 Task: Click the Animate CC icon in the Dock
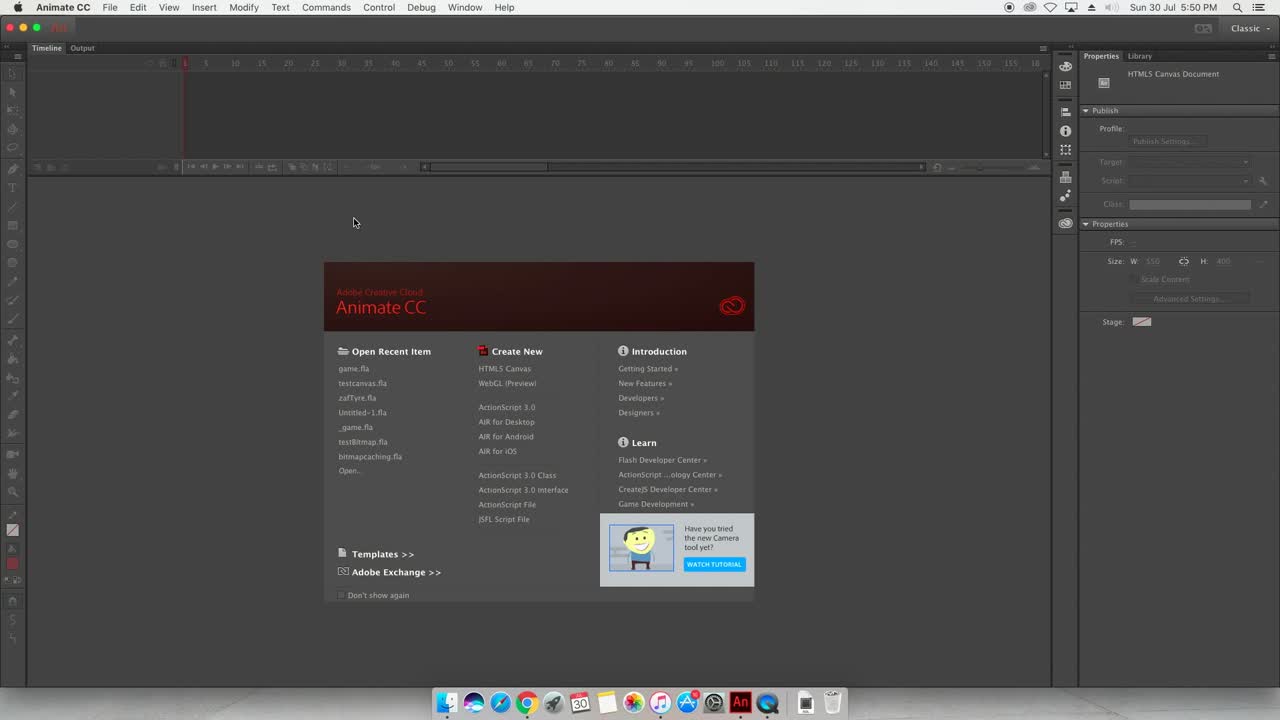pyautogui.click(x=740, y=703)
